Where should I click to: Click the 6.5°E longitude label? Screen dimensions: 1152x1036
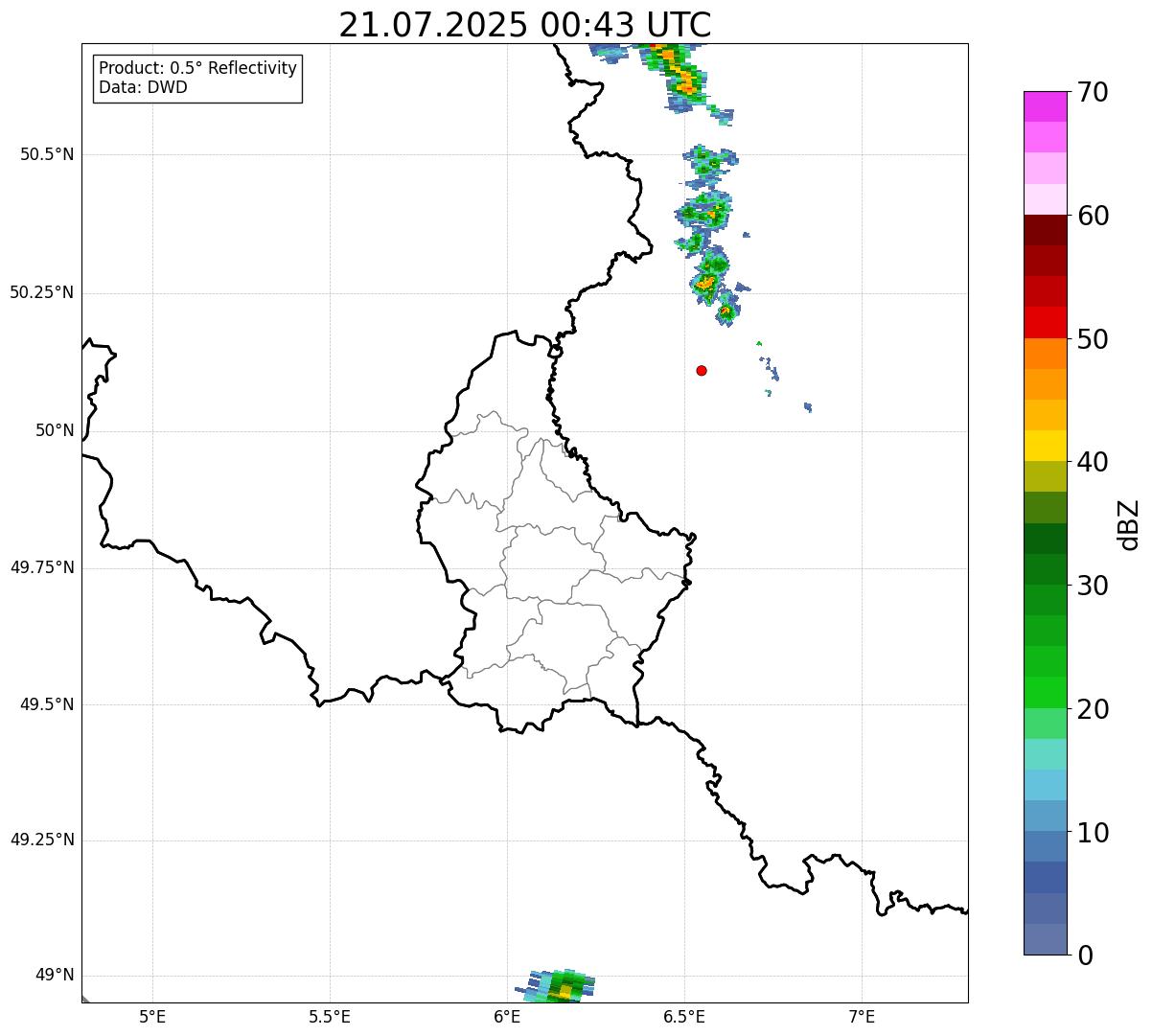tap(684, 1016)
